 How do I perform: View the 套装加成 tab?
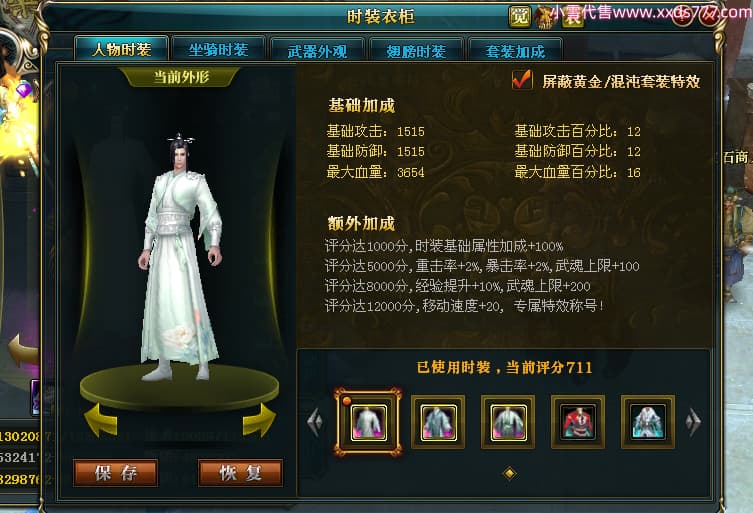(x=515, y=50)
